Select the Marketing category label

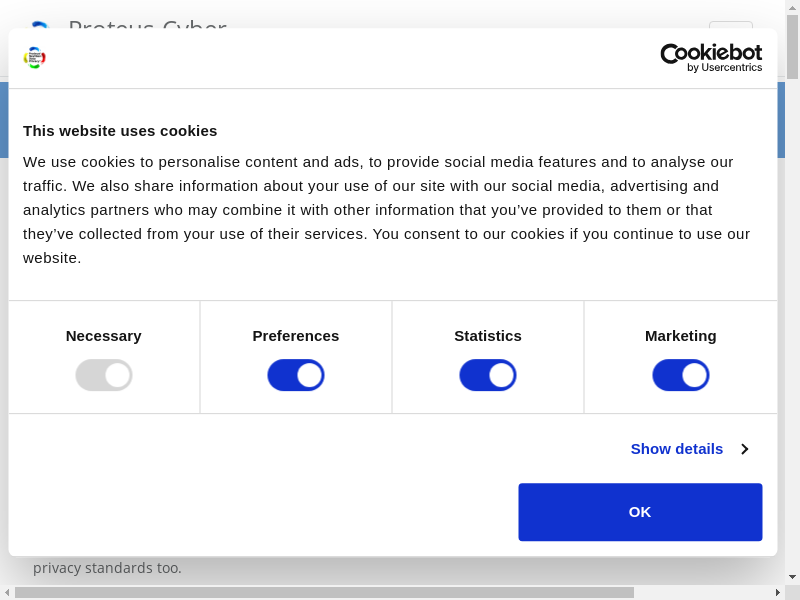(x=680, y=336)
